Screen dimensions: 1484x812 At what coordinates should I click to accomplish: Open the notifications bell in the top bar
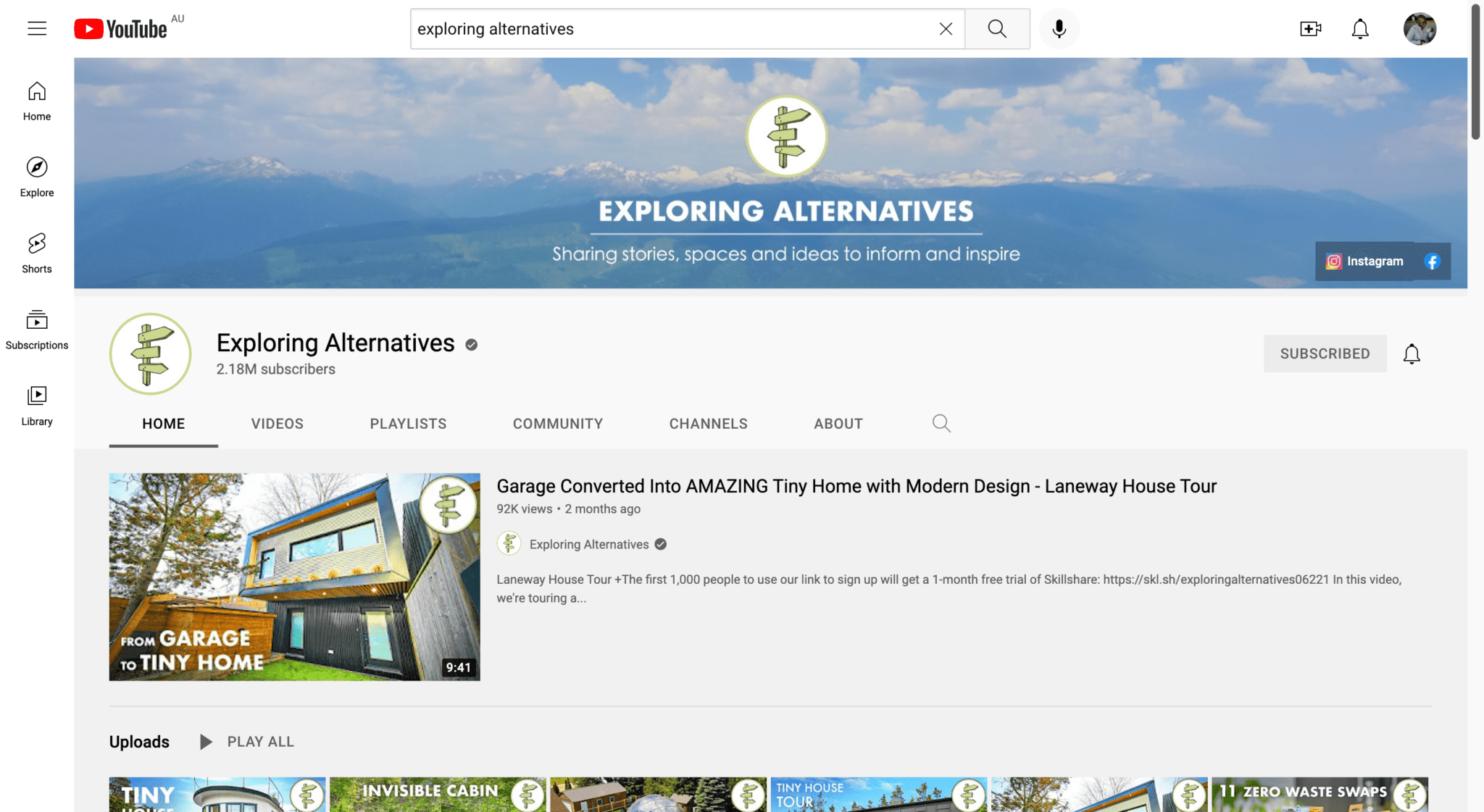point(1360,29)
